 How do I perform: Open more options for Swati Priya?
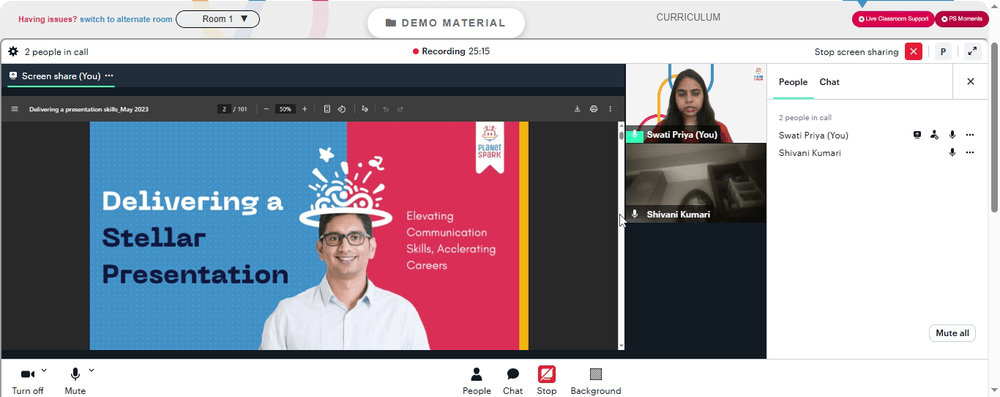970,135
